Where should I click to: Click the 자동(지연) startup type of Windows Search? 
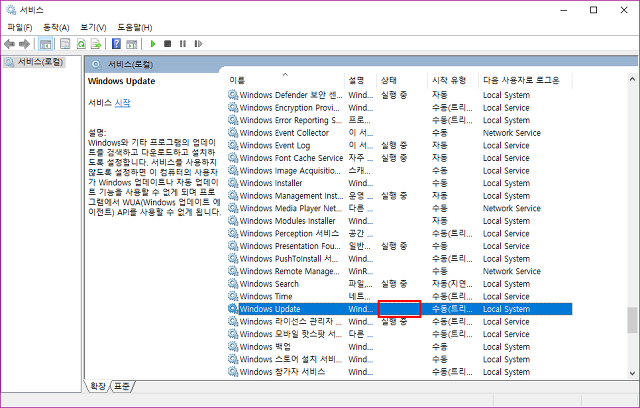(452, 284)
